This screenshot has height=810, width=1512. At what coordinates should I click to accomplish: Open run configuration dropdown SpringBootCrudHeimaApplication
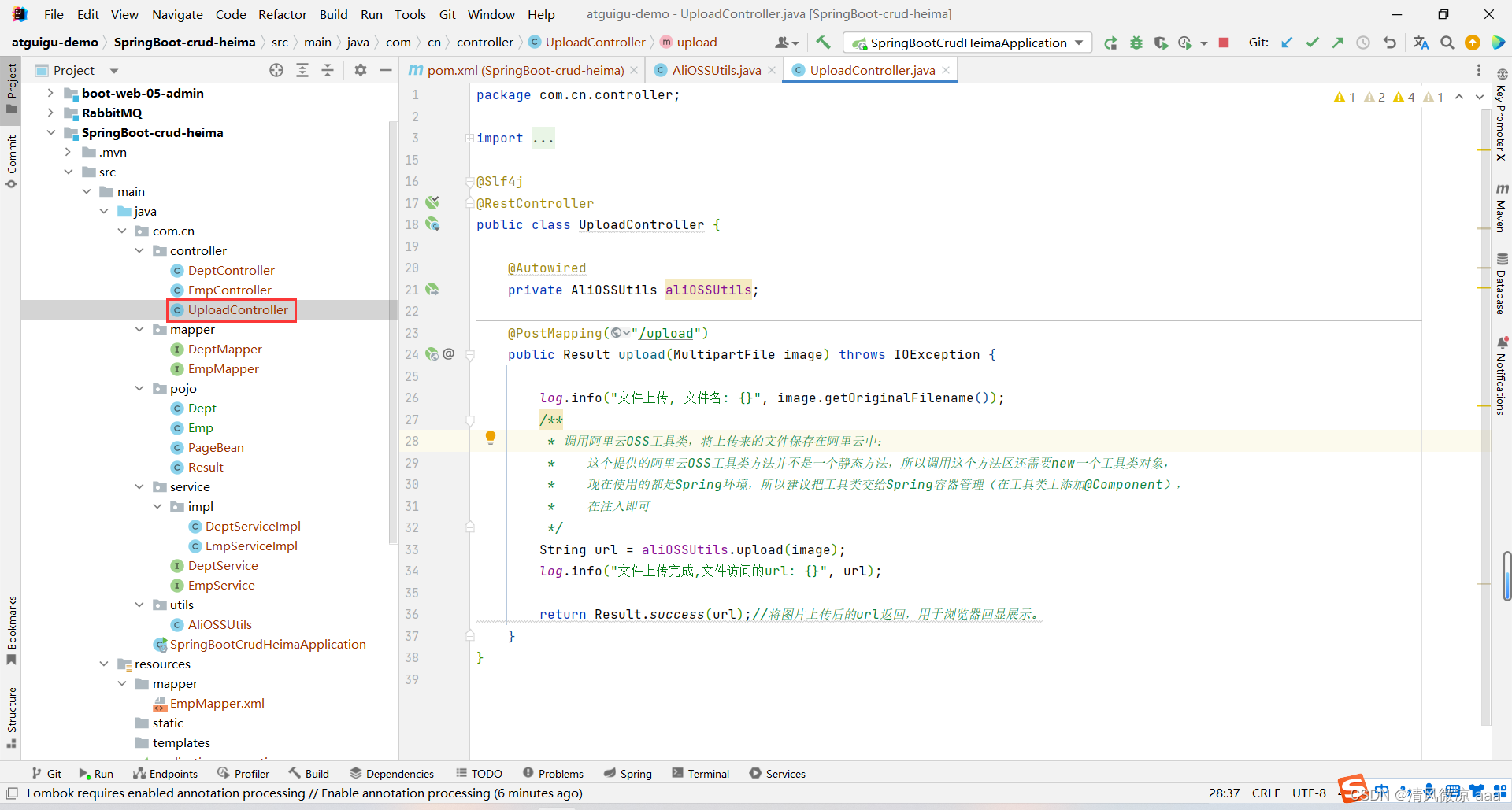968,43
